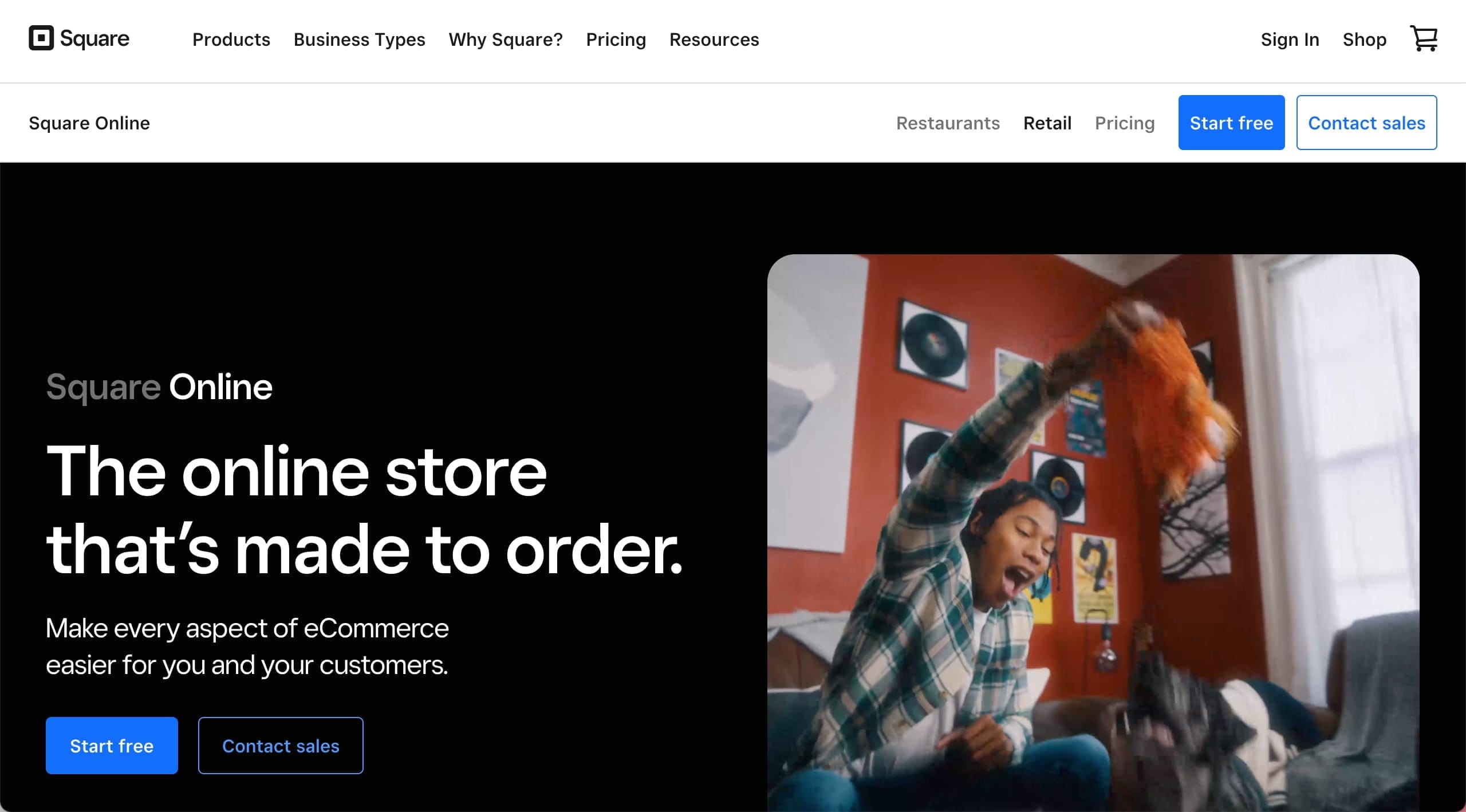The width and height of the screenshot is (1466, 812).
Task: Click Contact sales in the subnav bar
Action: 1366,123
